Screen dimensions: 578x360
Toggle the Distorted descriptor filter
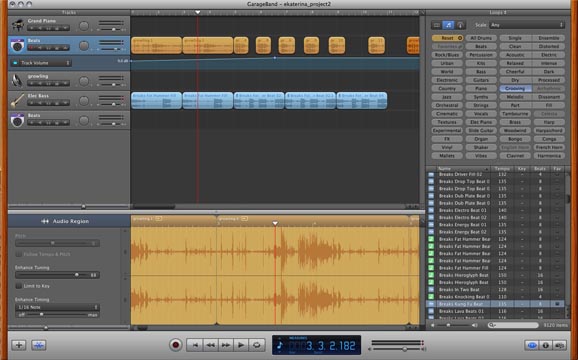[549, 46]
